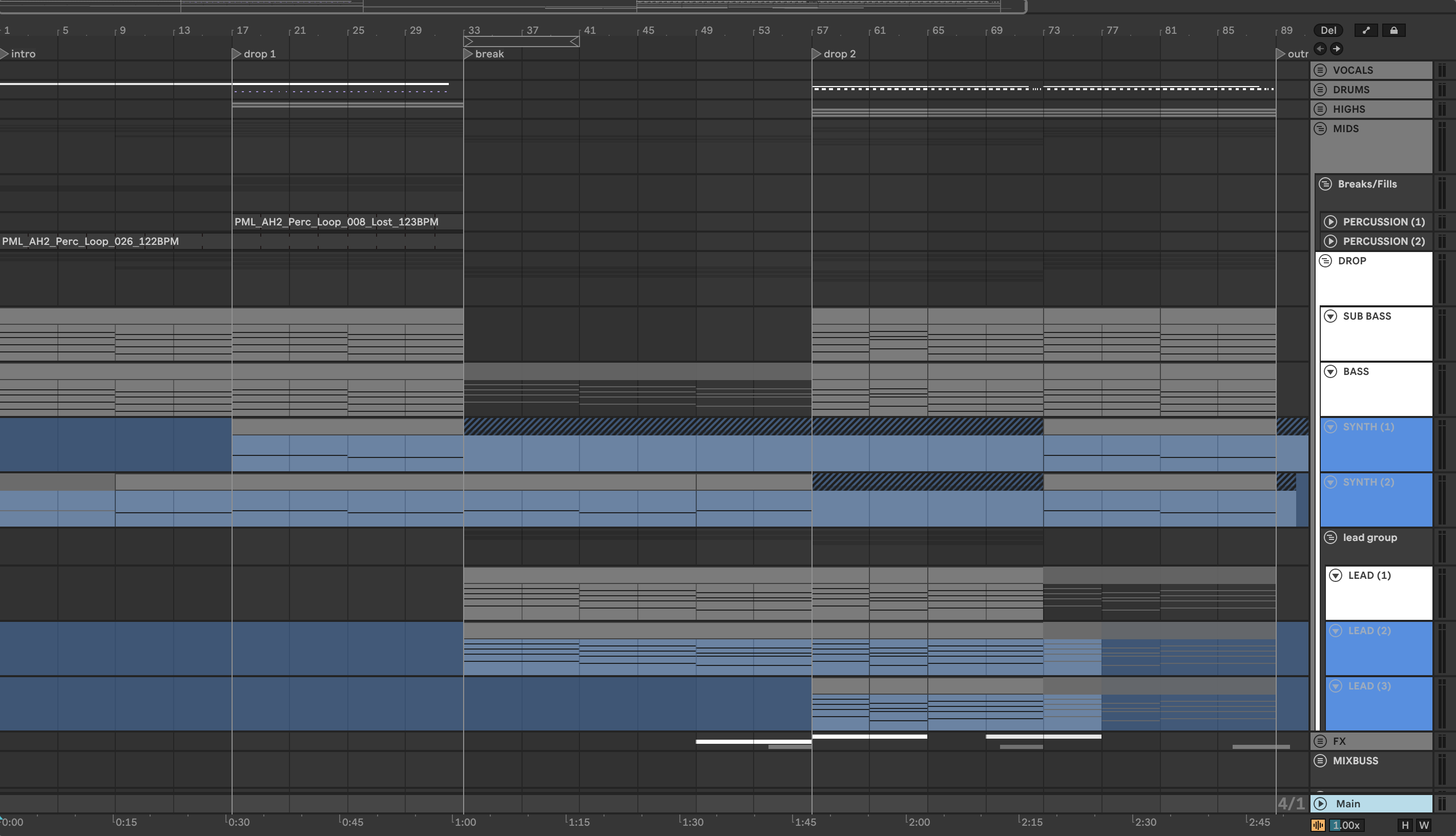Screen dimensions: 1456x836
Task: Select the DRUMS track name
Action: coord(1351,90)
